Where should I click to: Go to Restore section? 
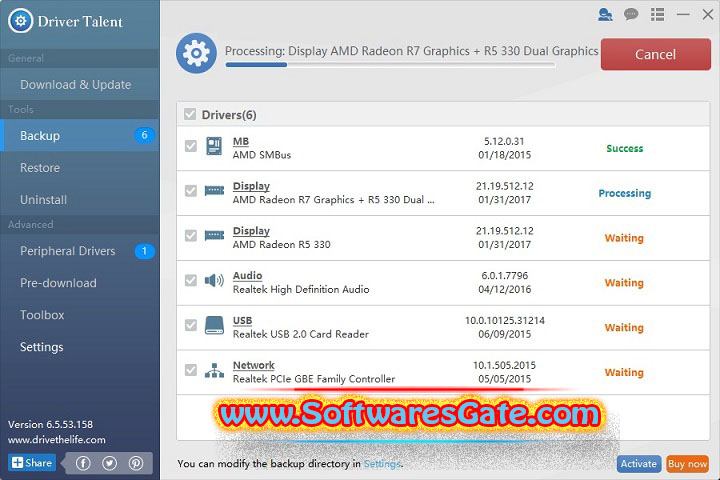pyautogui.click(x=80, y=168)
